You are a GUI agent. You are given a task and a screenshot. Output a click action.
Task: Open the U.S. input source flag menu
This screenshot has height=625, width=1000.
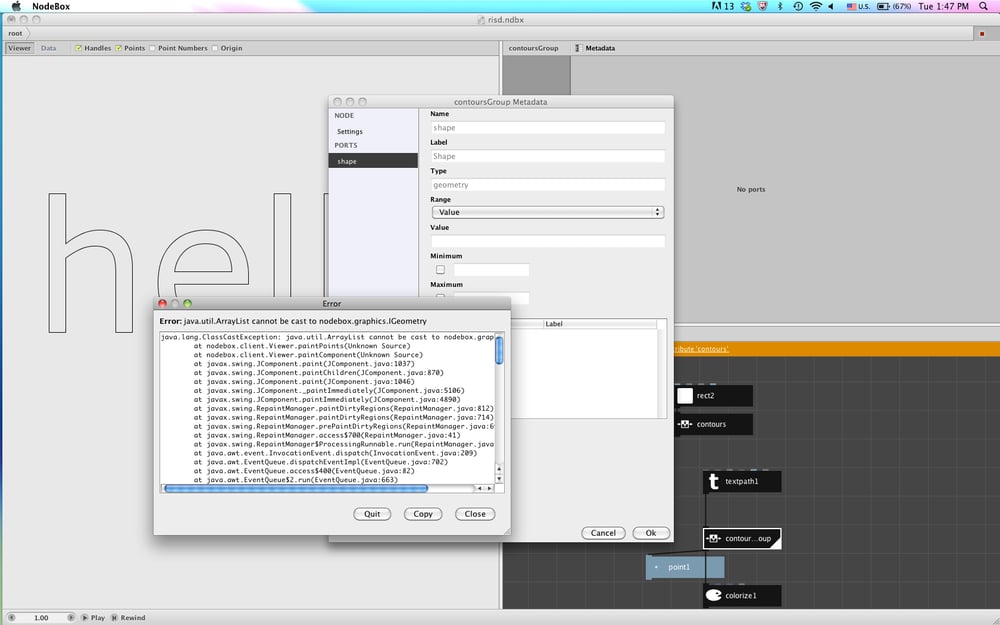coord(858,6)
